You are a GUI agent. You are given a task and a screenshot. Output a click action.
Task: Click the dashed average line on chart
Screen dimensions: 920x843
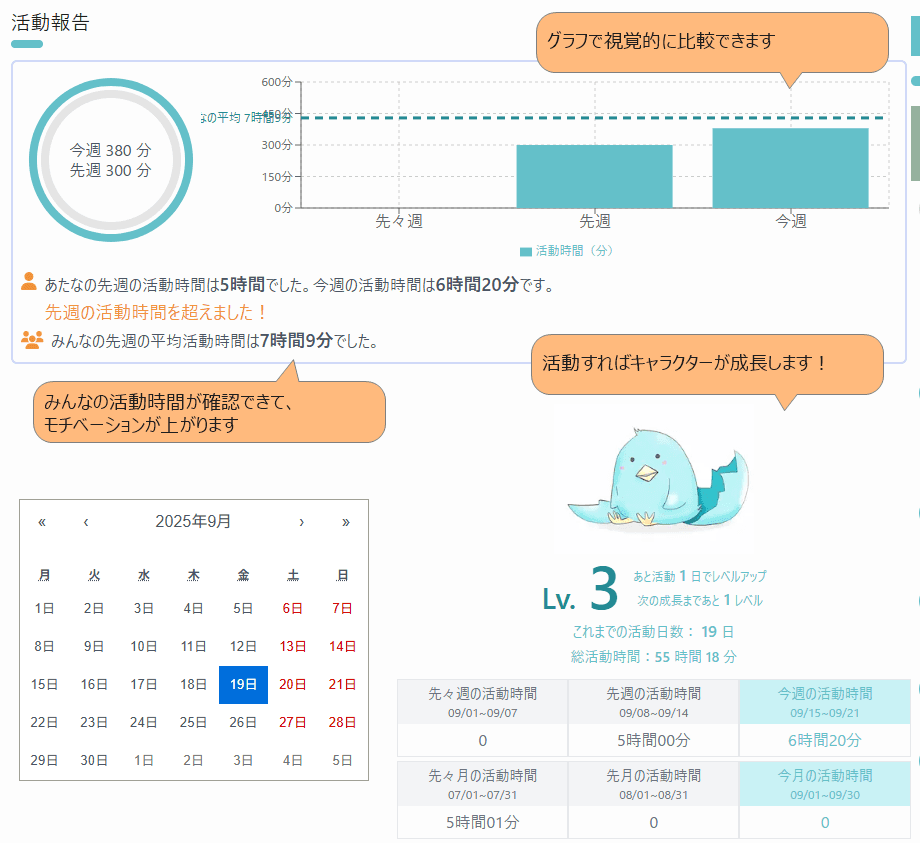click(x=450, y=117)
